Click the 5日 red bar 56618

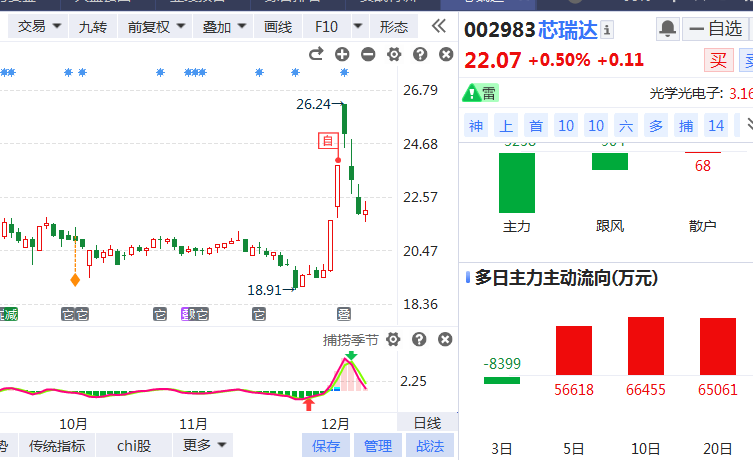[x=574, y=351]
